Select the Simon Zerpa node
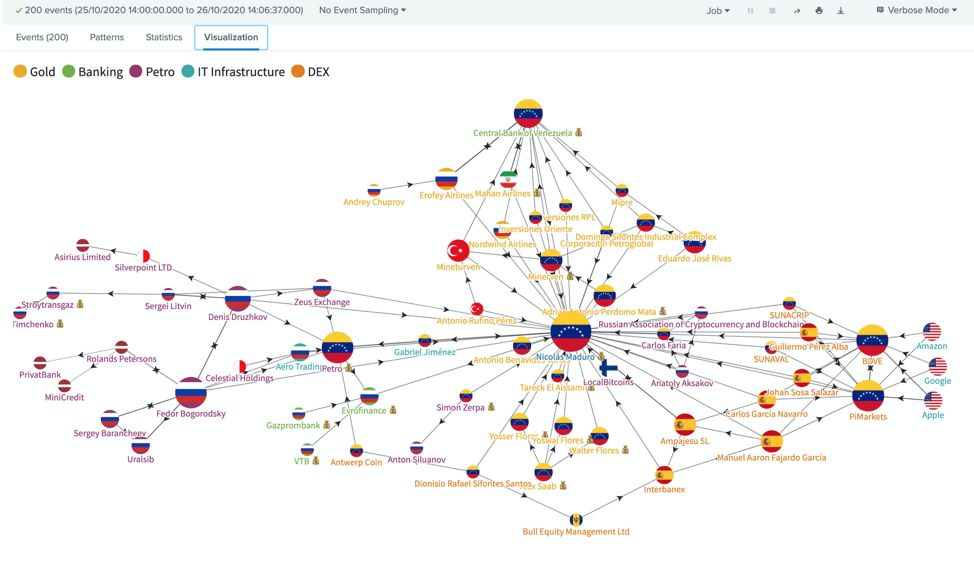The image size is (974, 575). [466, 396]
